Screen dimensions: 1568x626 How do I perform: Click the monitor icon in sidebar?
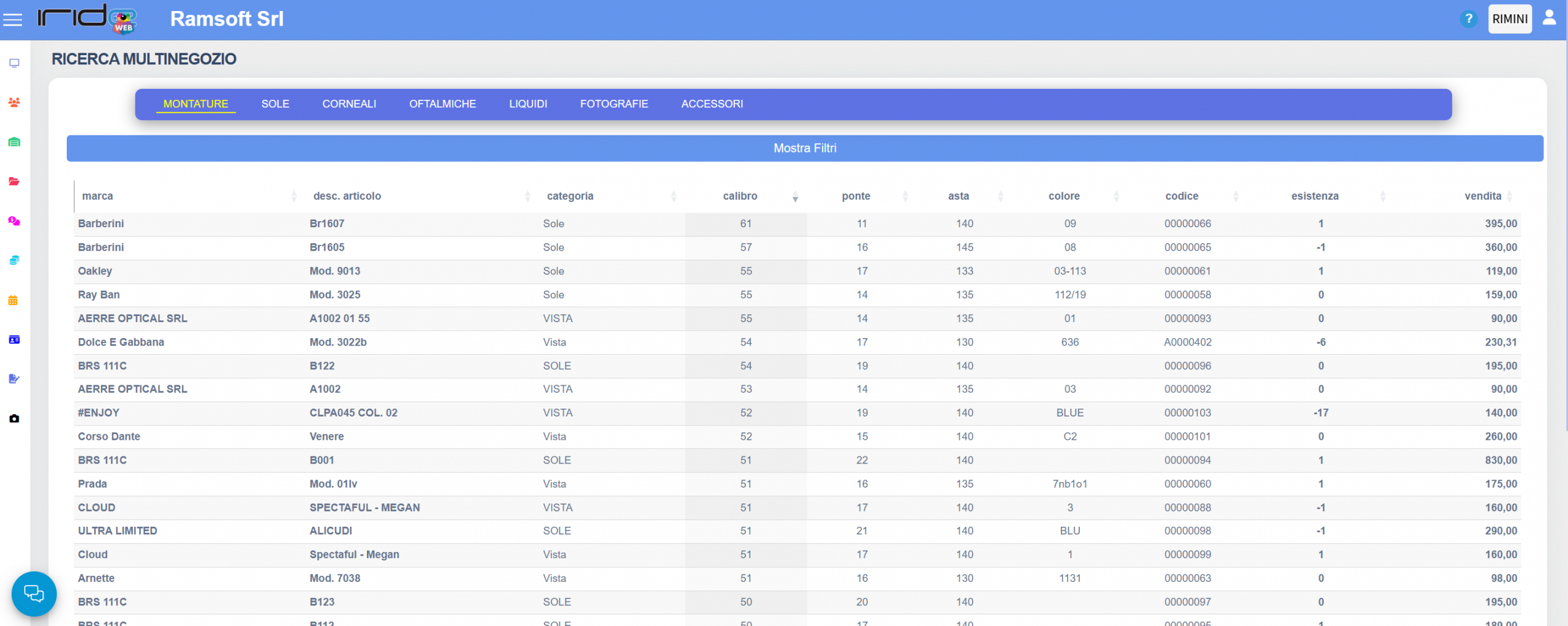14,63
